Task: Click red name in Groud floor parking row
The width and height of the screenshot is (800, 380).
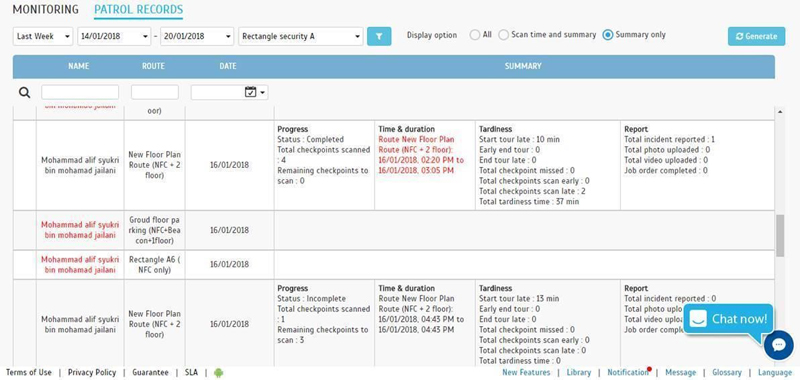Action: (80, 230)
